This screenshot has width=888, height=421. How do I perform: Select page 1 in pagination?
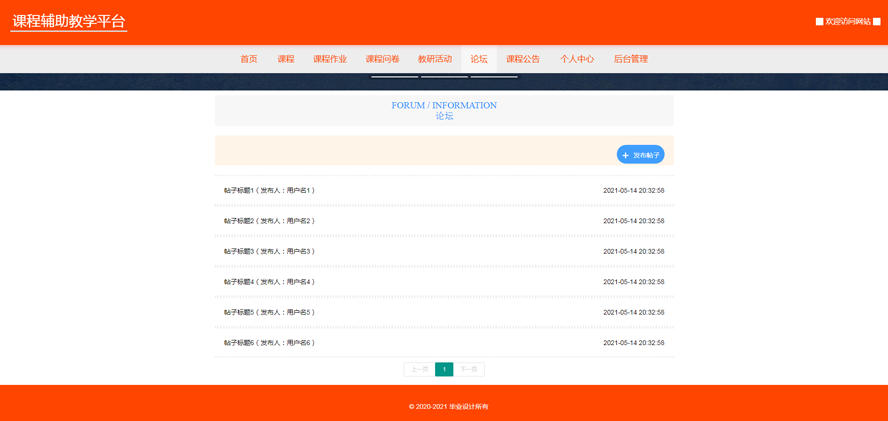pyautogui.click(x=444, y=369)
